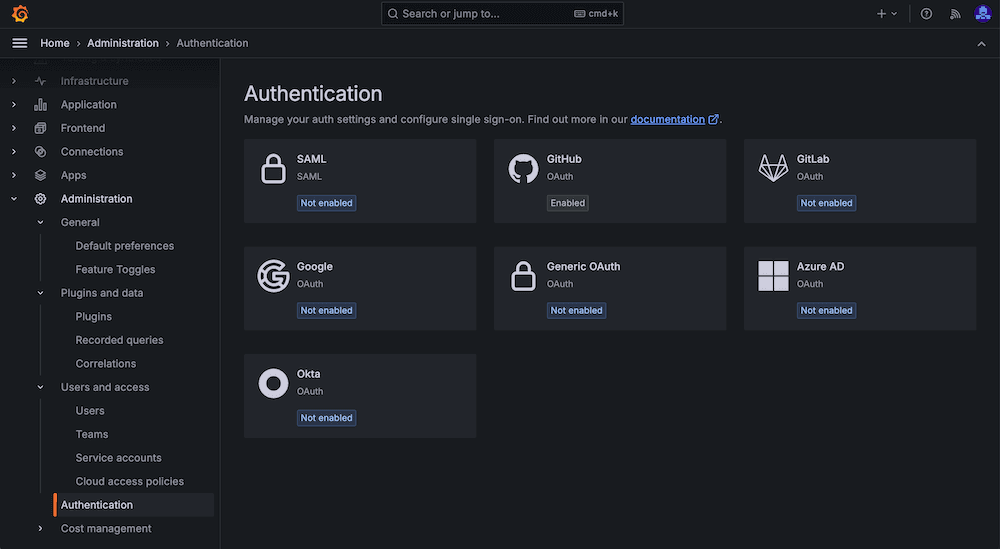Viewport: 1000px width, 549px height.
Task: Go to Users page
Action: click(90, 411)
